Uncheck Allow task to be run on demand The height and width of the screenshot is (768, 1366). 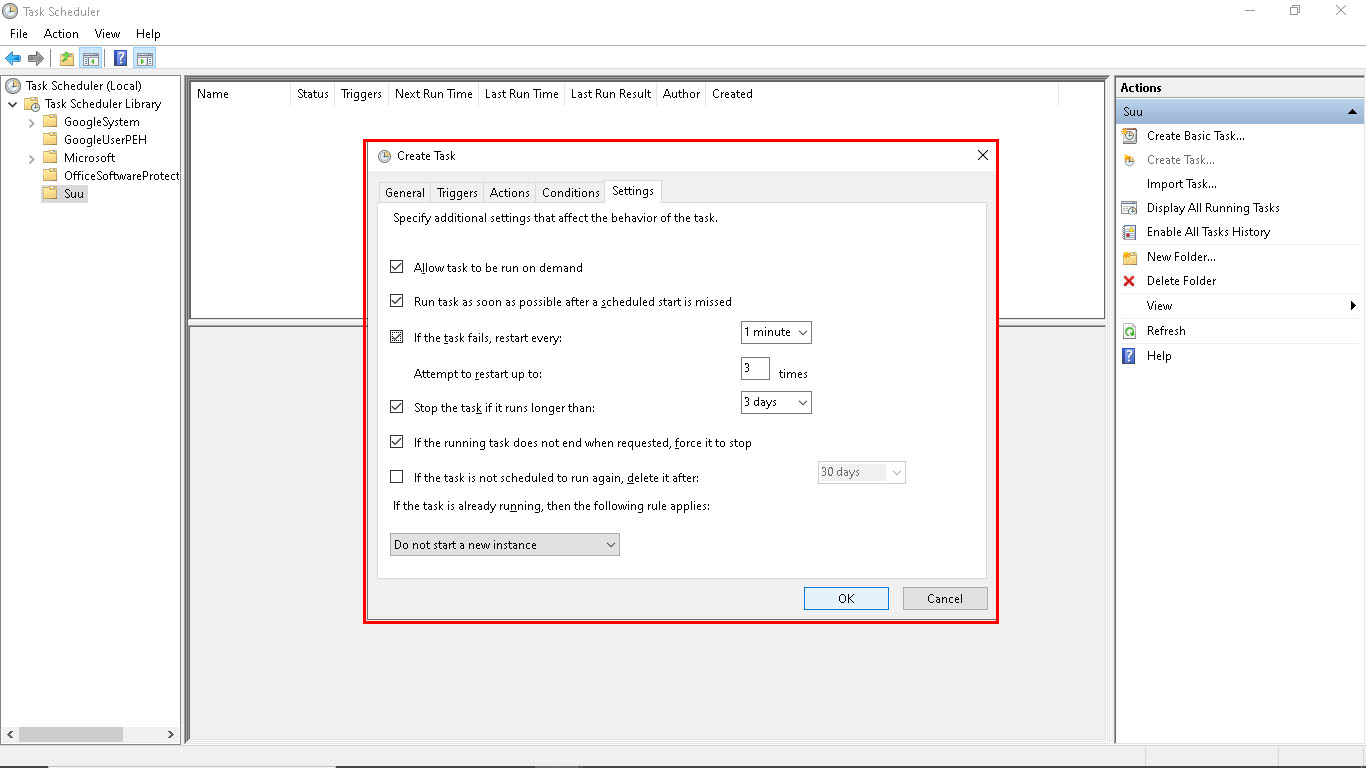pyautogui.click(x=397, y=267)
